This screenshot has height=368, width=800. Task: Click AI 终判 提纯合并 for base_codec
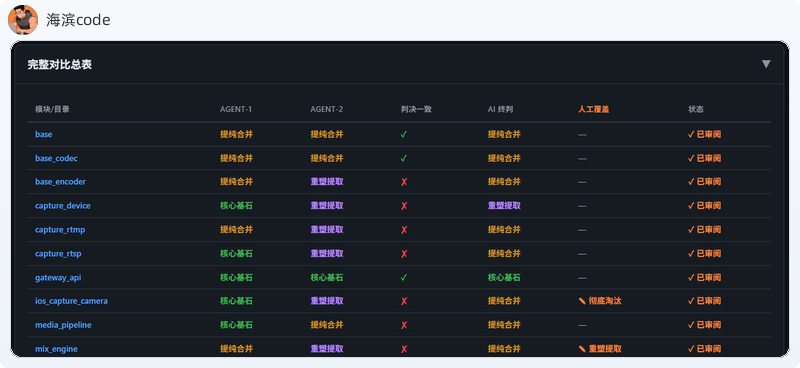(x=504, y=158)
